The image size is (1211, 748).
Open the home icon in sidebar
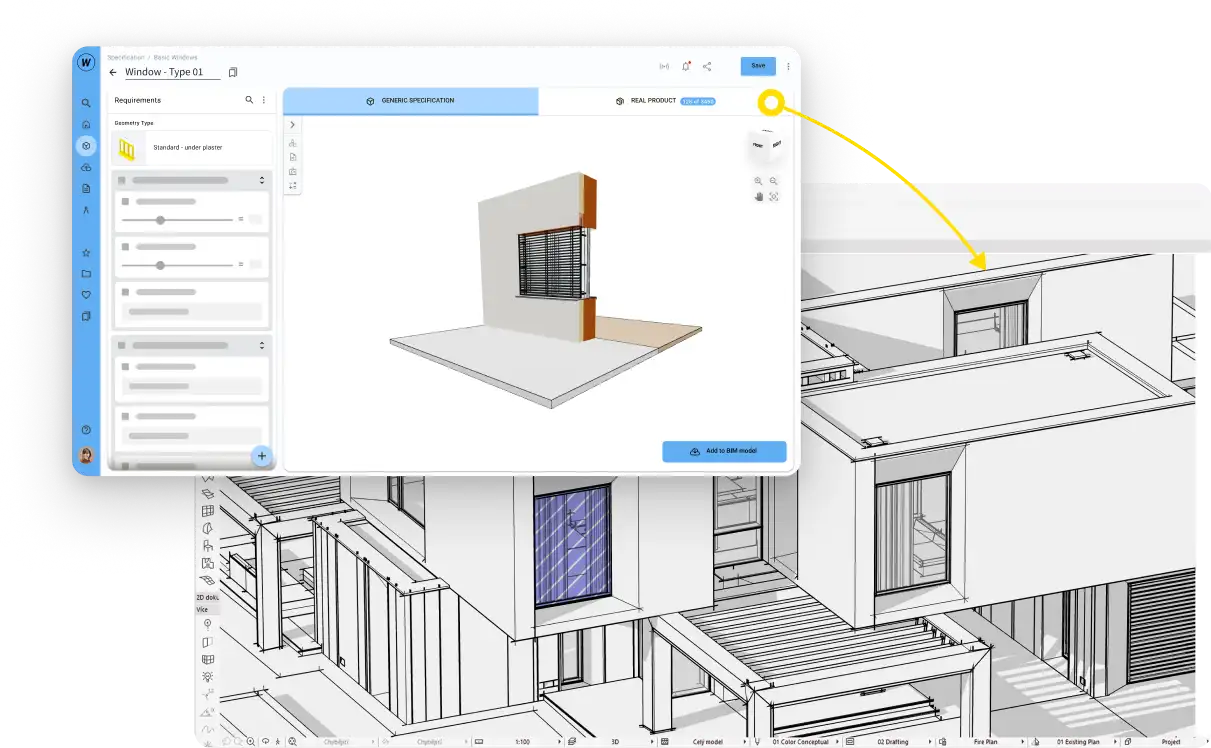point(86,124)
